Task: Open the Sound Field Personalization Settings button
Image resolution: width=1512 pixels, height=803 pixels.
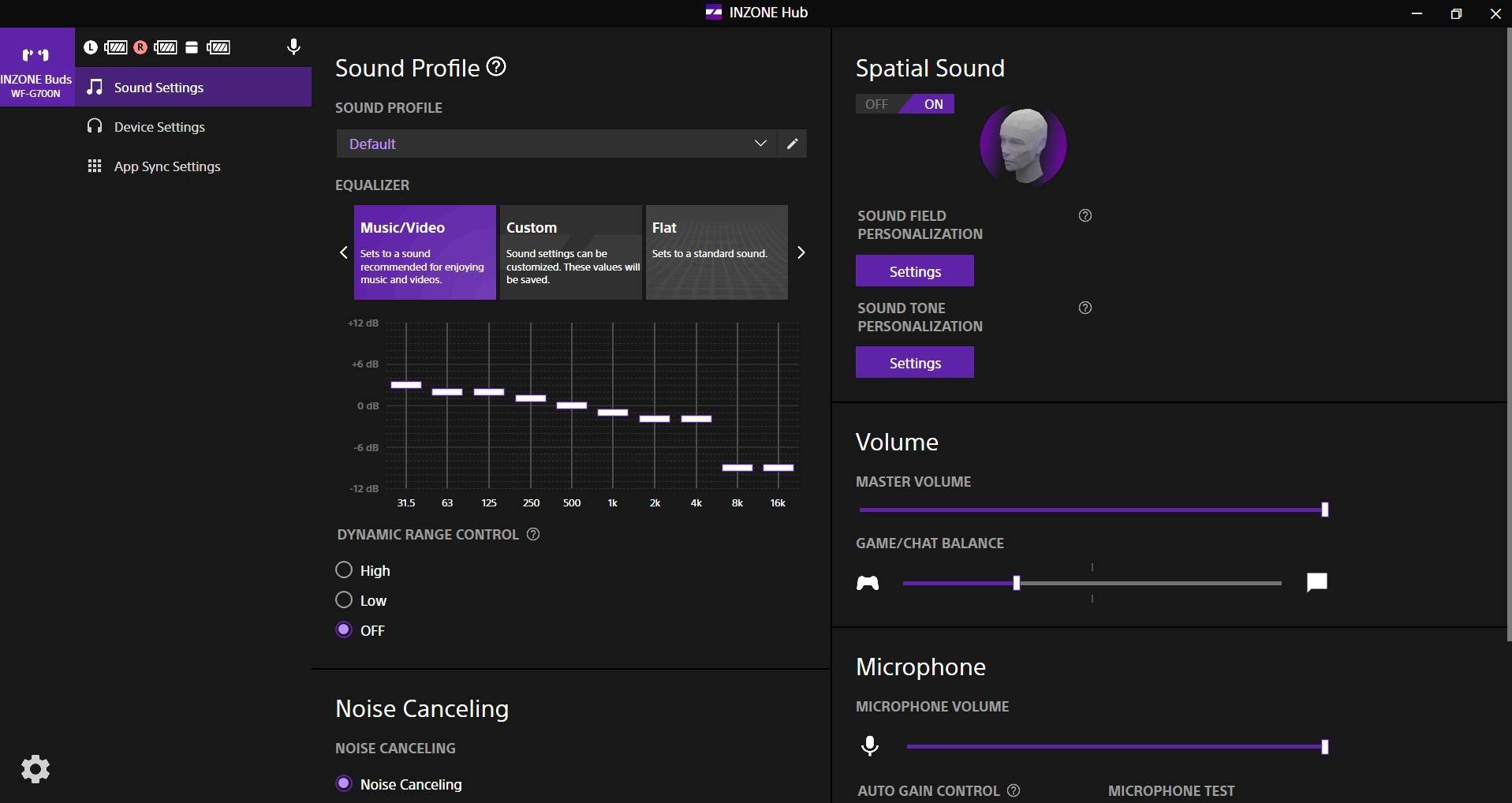Action: 914,271
